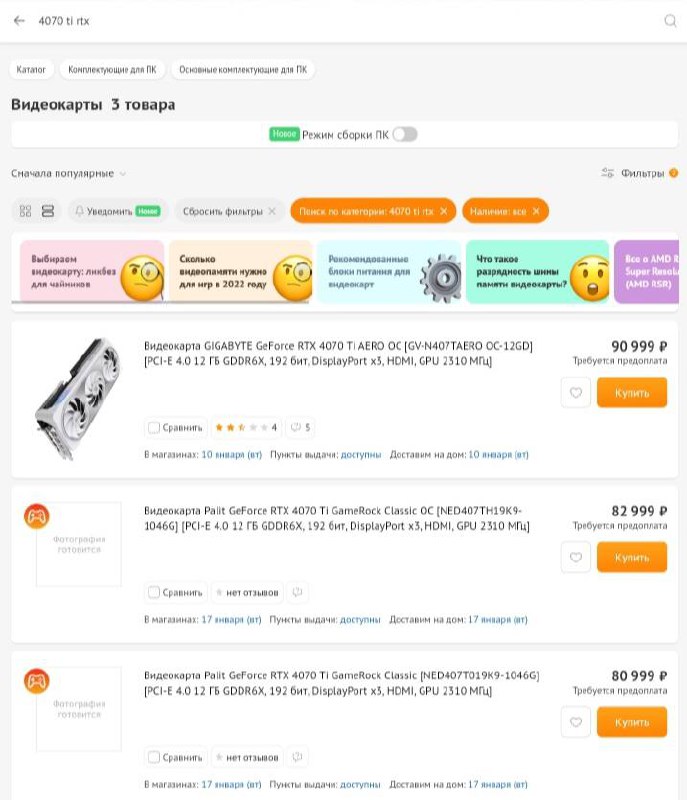Viewport: 687px width, 800px height.
Task: Switch to grid view layout
Action: click(26, 211)
